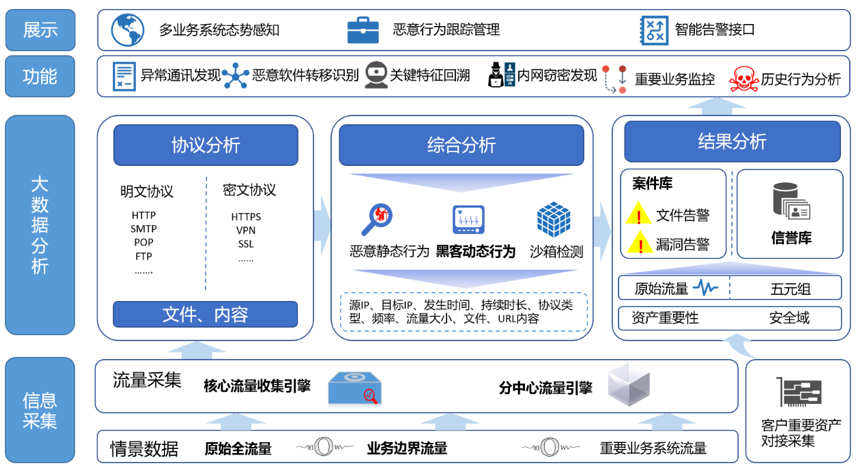This screenshot has height=471, width=865.
Task: Click the briefcase icon beside 恶意行为跟踪管理
Action: pos(363,30)
